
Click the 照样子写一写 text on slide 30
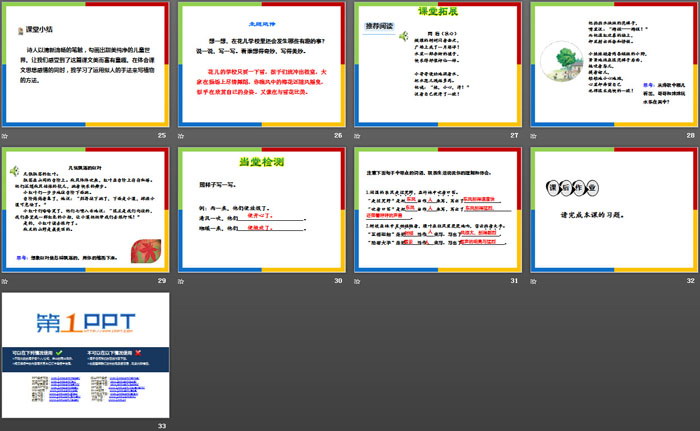(218, 184)
